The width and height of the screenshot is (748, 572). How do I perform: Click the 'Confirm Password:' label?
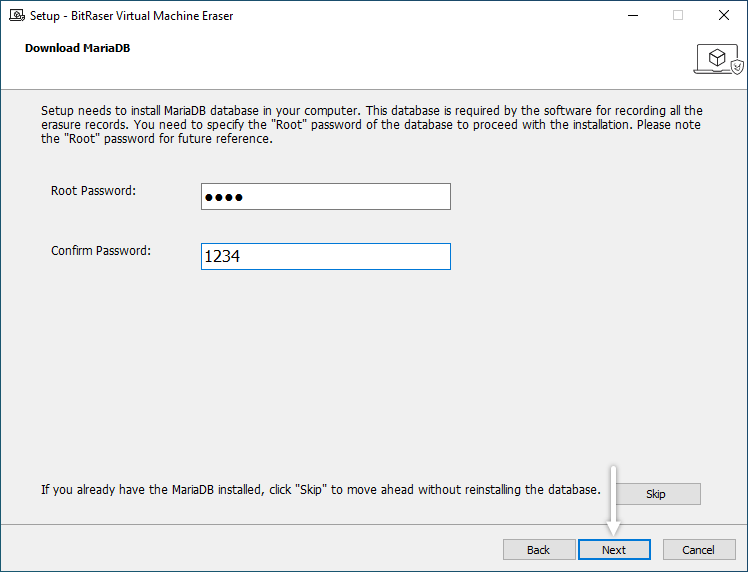(x=101, y=251)
